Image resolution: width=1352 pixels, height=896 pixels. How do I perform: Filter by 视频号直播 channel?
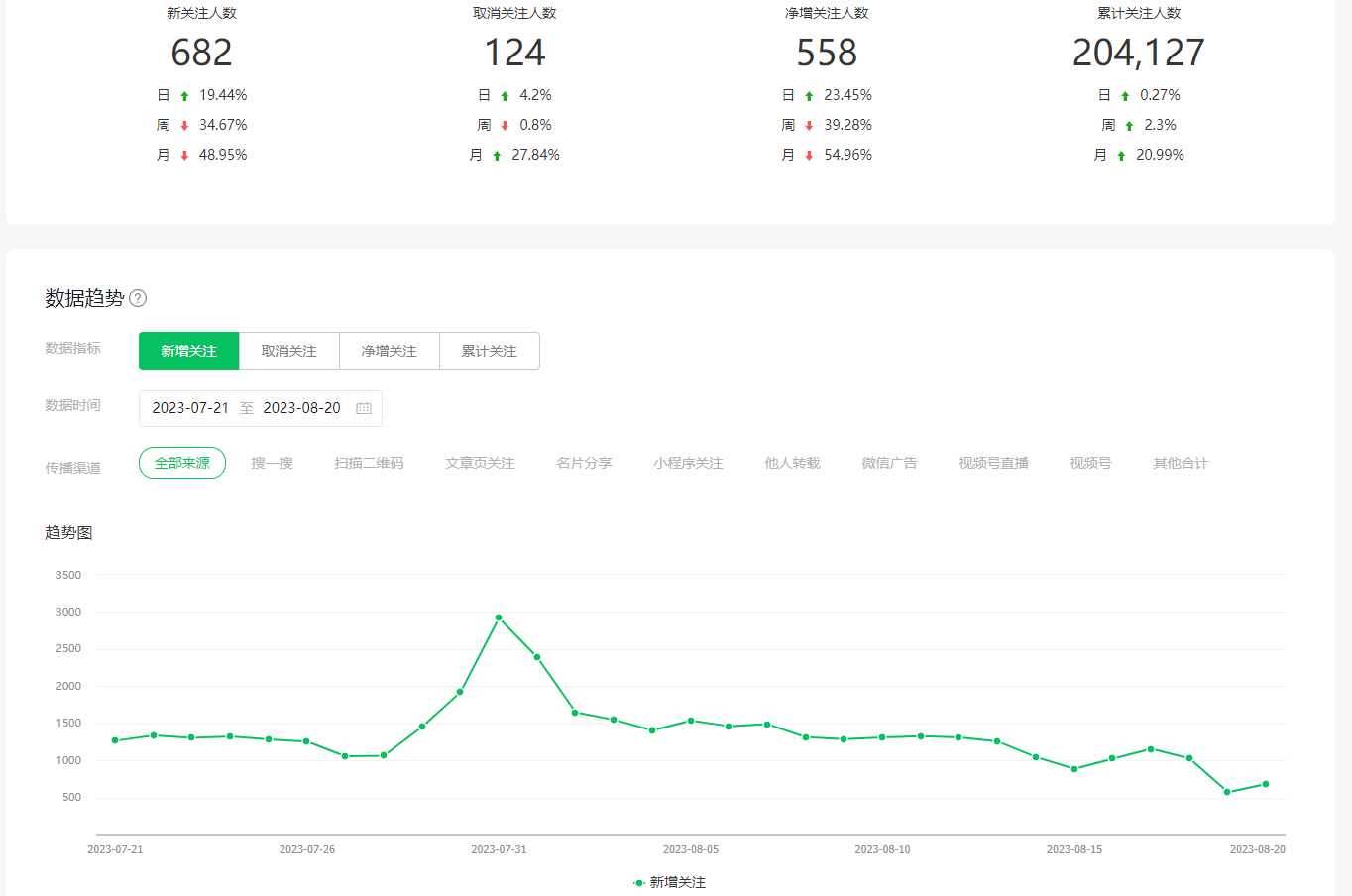pos(993,463)
